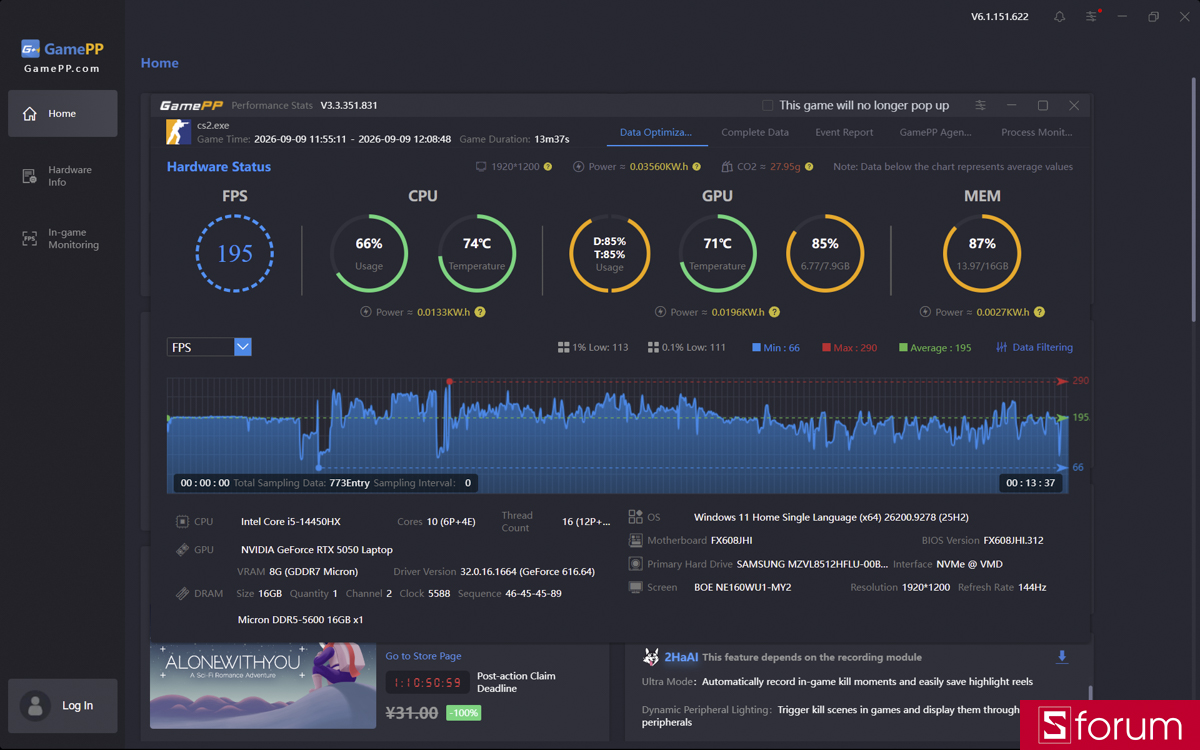Image resolution: width=1200 pixels, height=750 pixels.
Task: Open main window settings sliders icon
Action: point(1091,17)
